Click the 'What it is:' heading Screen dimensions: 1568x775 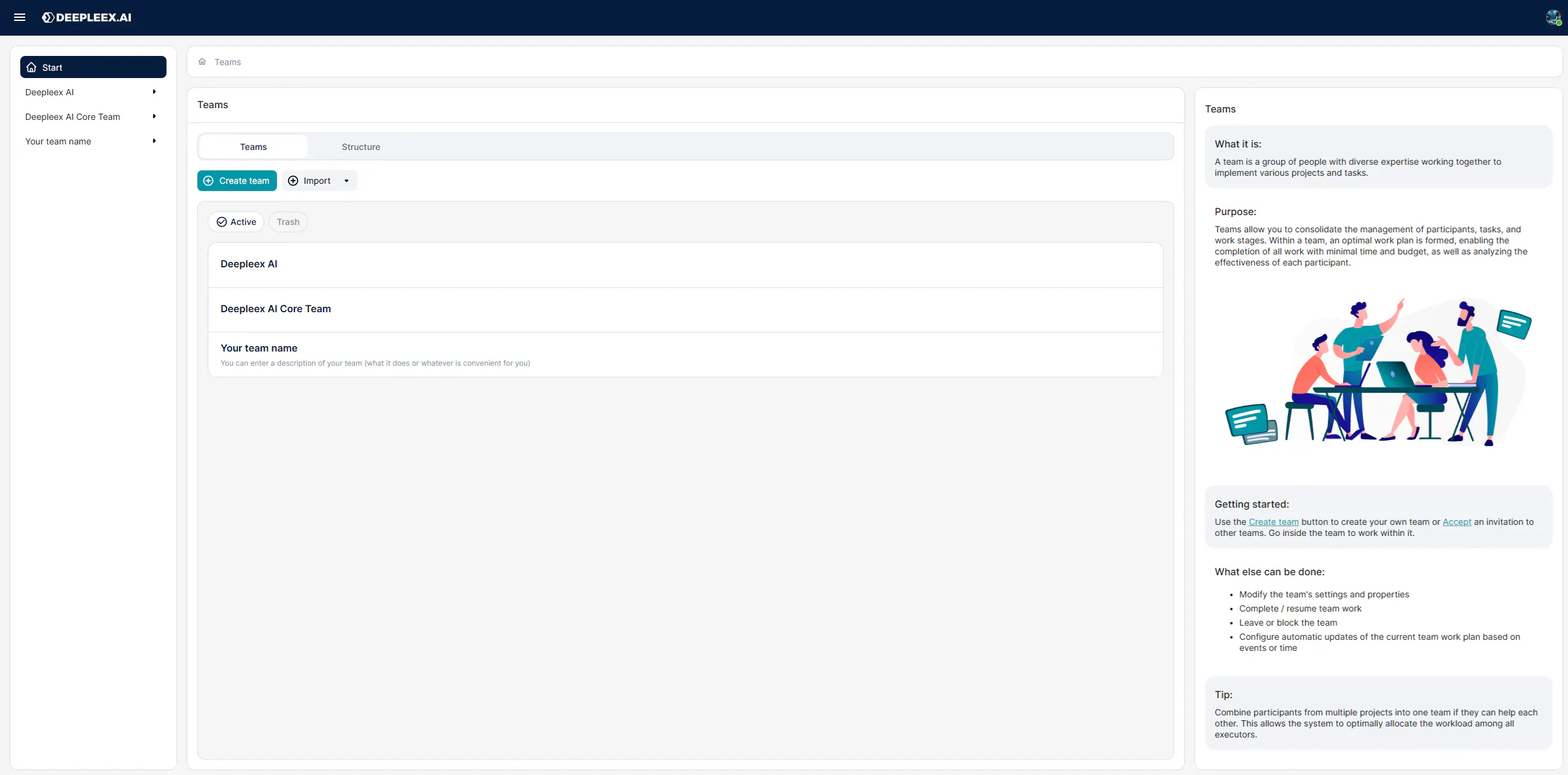pyautogui.click(x=1238, y=144)
